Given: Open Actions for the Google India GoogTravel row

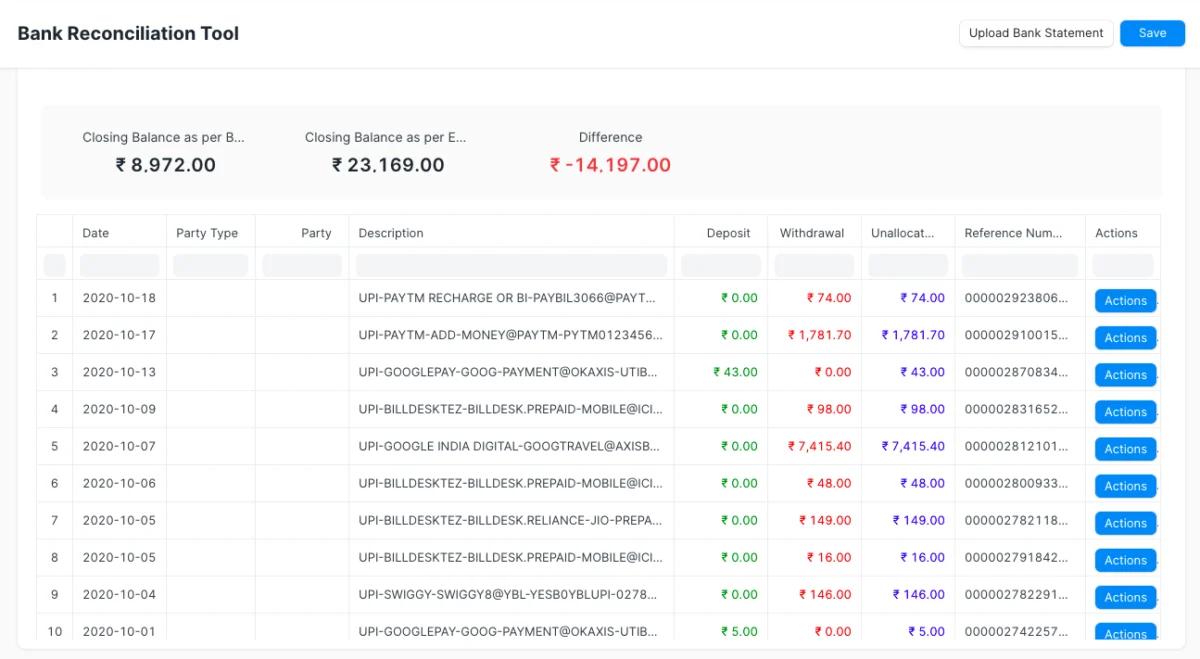Looking at the screenshot, I should tap(1125, 449).
